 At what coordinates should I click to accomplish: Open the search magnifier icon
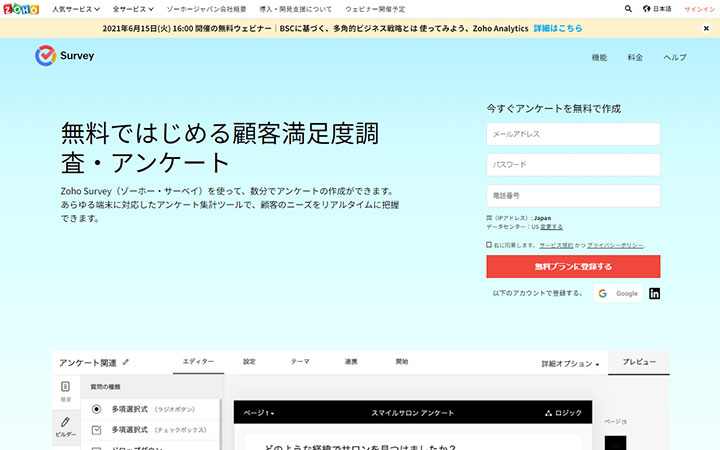[628, 9]
